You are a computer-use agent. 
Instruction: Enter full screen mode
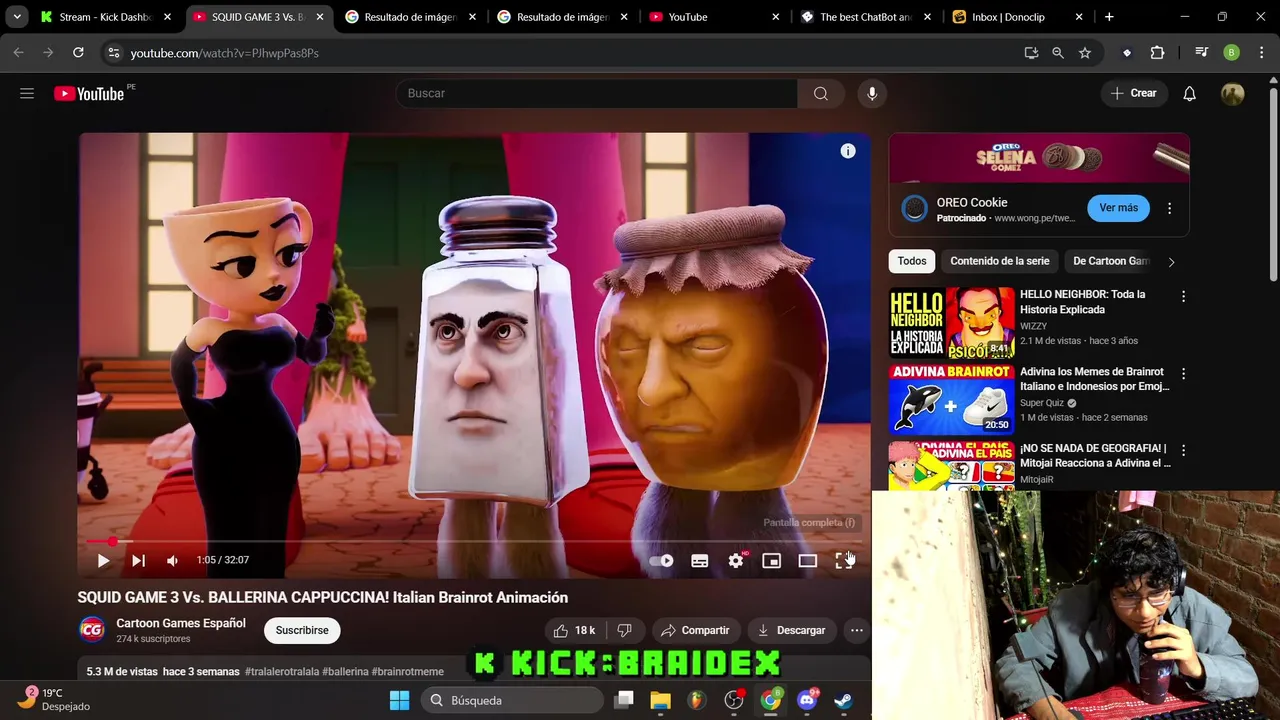click(x=843, y=560)
